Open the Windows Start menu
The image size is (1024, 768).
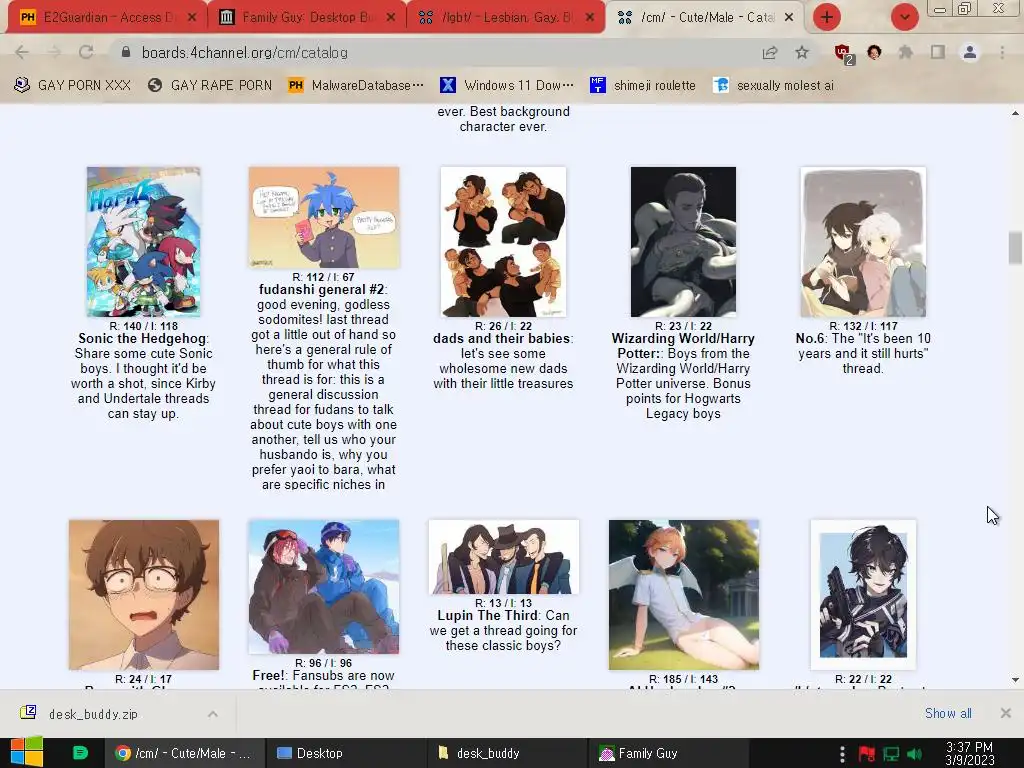click(27, 753)
